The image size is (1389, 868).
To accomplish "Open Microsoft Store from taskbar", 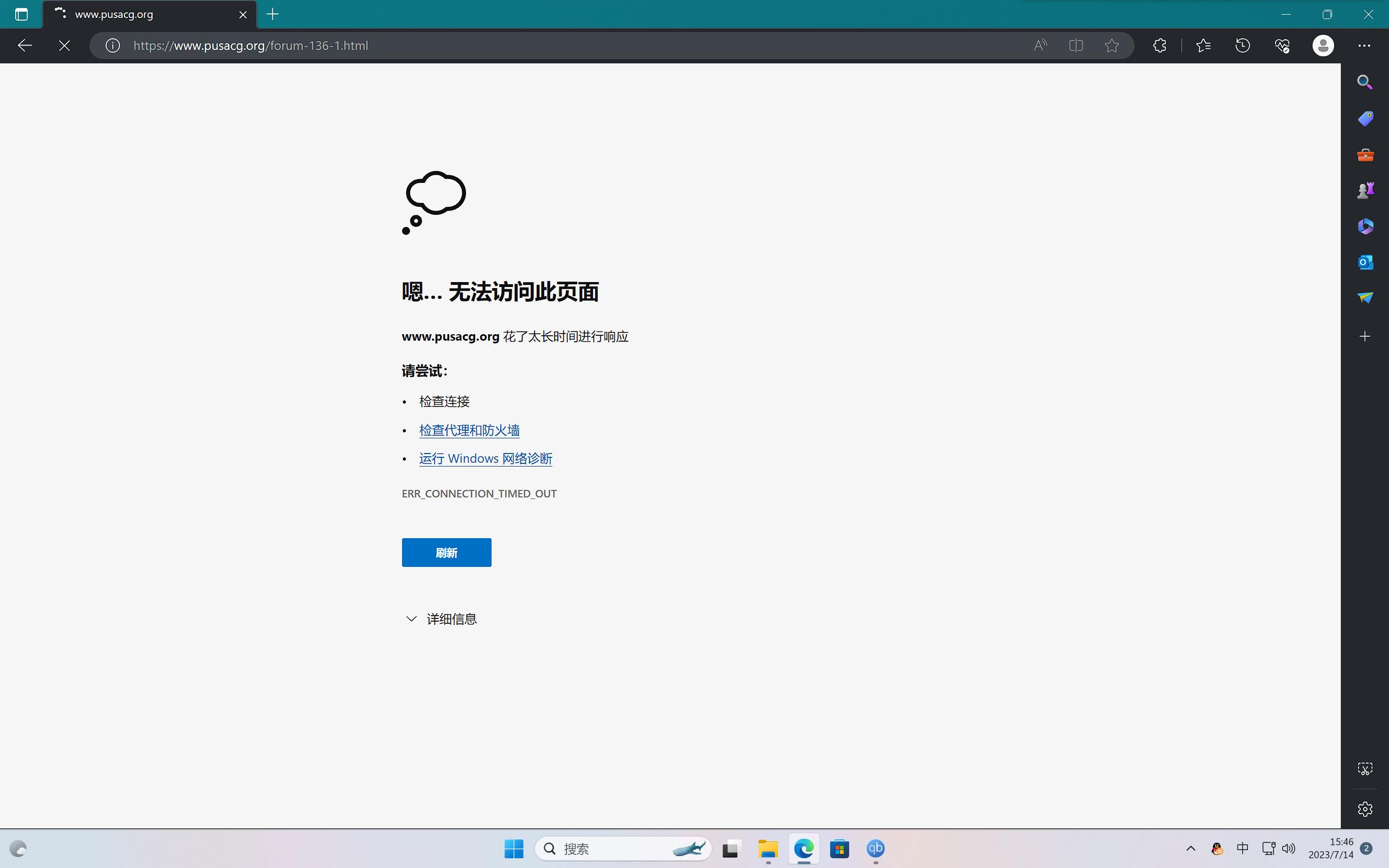I will click(840, 848).
